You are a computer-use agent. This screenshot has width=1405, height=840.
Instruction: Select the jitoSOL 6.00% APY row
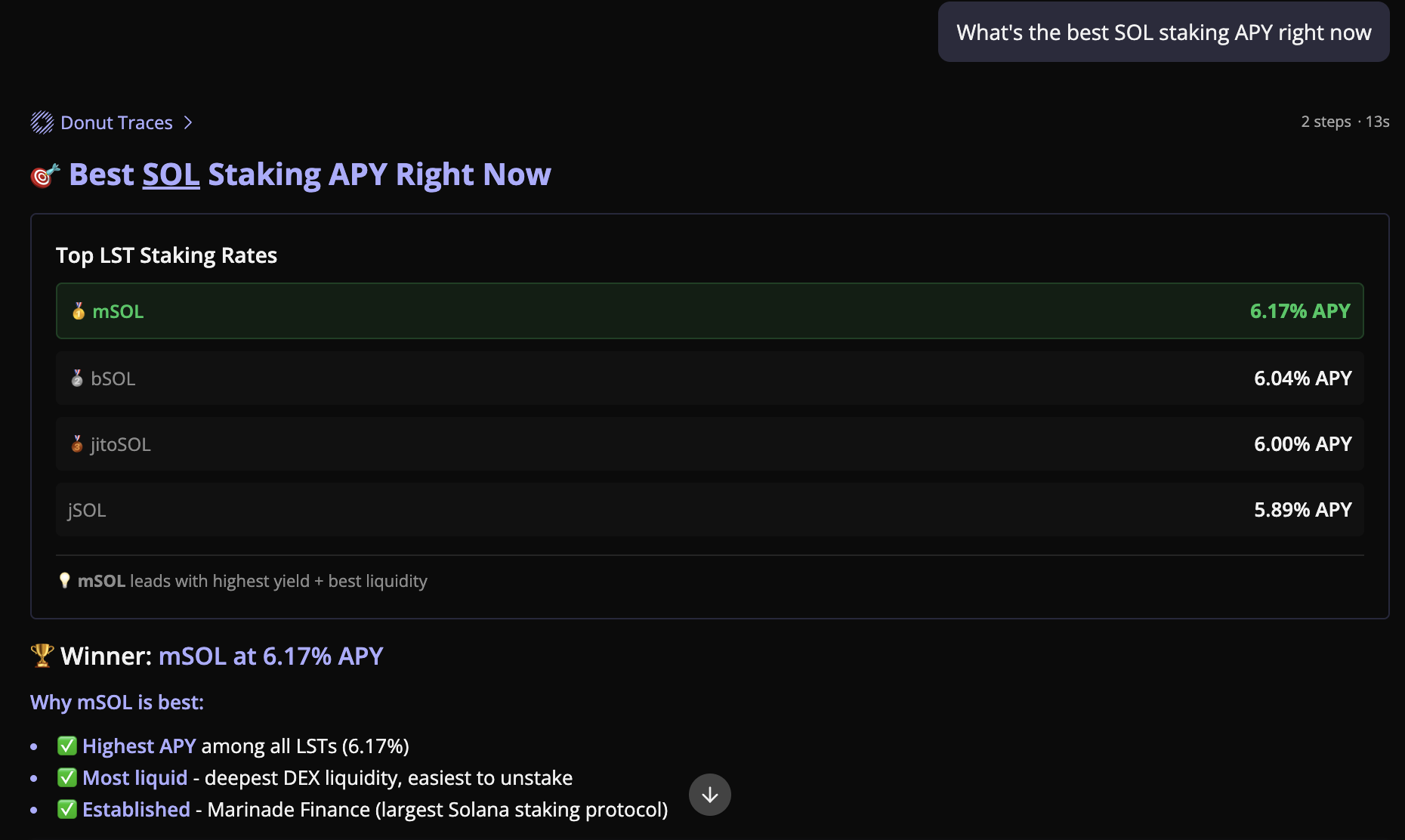(709, 444)
